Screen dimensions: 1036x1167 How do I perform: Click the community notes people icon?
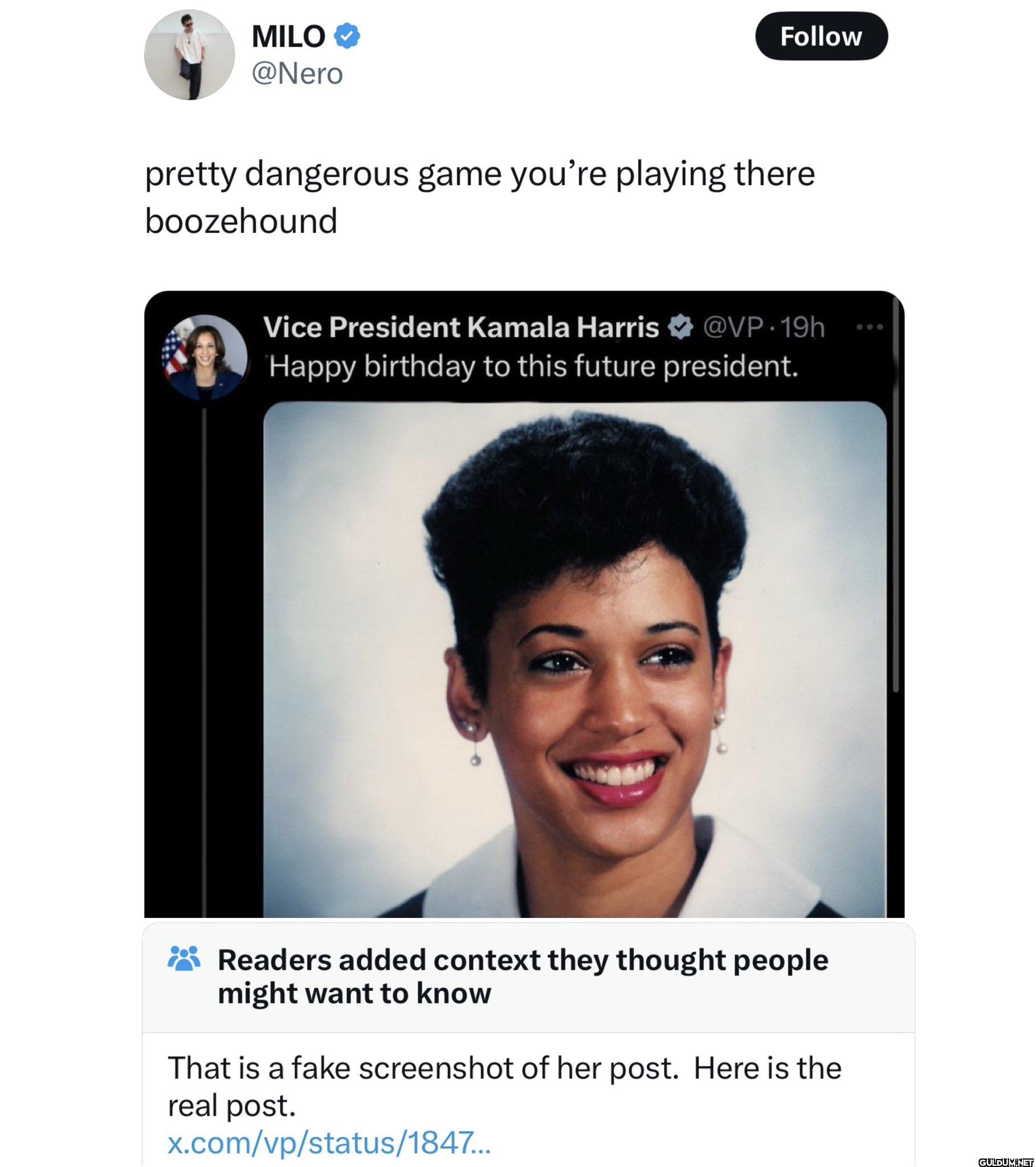pos(184,958)
